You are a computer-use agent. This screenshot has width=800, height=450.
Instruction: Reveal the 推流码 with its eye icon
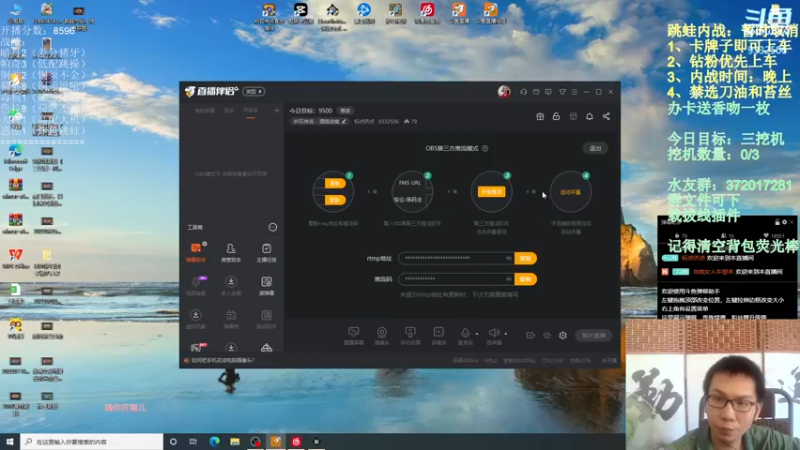(509, 279)
